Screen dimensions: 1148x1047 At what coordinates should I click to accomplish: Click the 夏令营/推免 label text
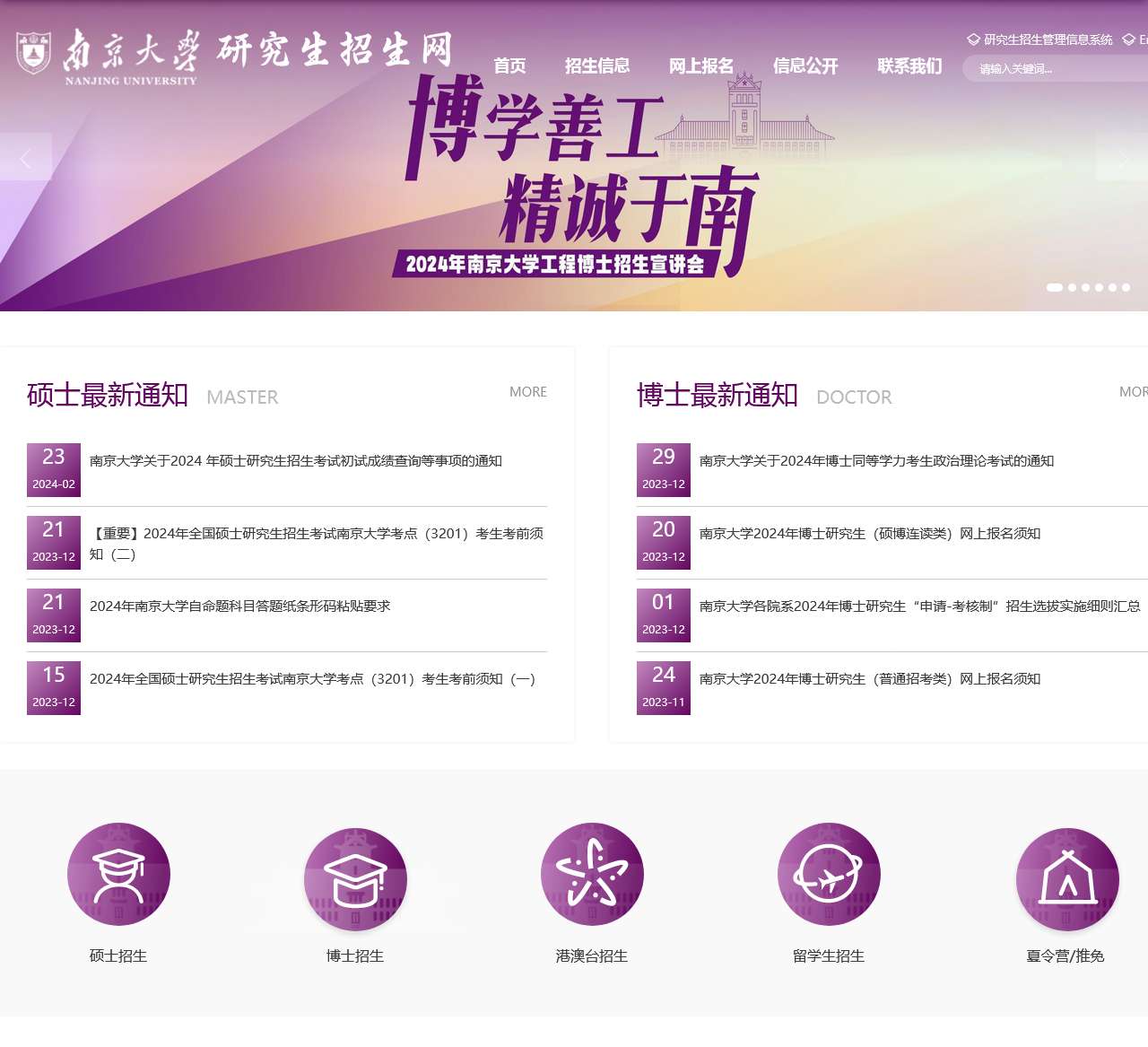click(1065, 956)
